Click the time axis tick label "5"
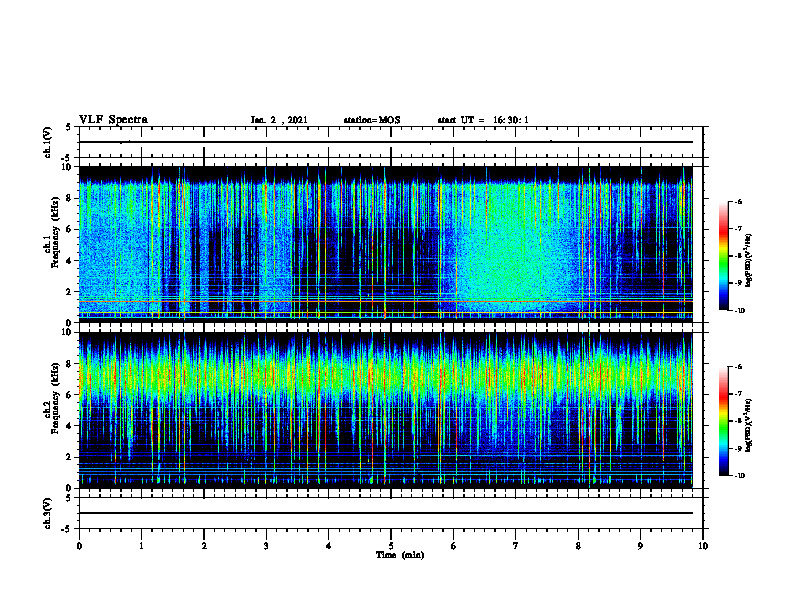 tap(391, 546)
